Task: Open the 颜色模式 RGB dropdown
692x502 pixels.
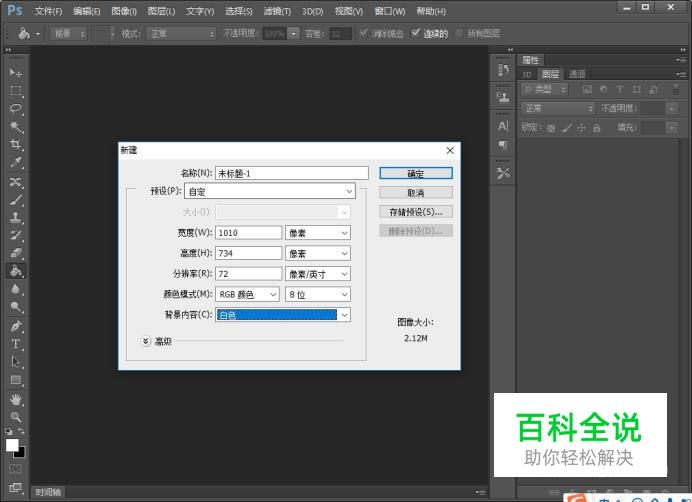Action: coord(248,295)
